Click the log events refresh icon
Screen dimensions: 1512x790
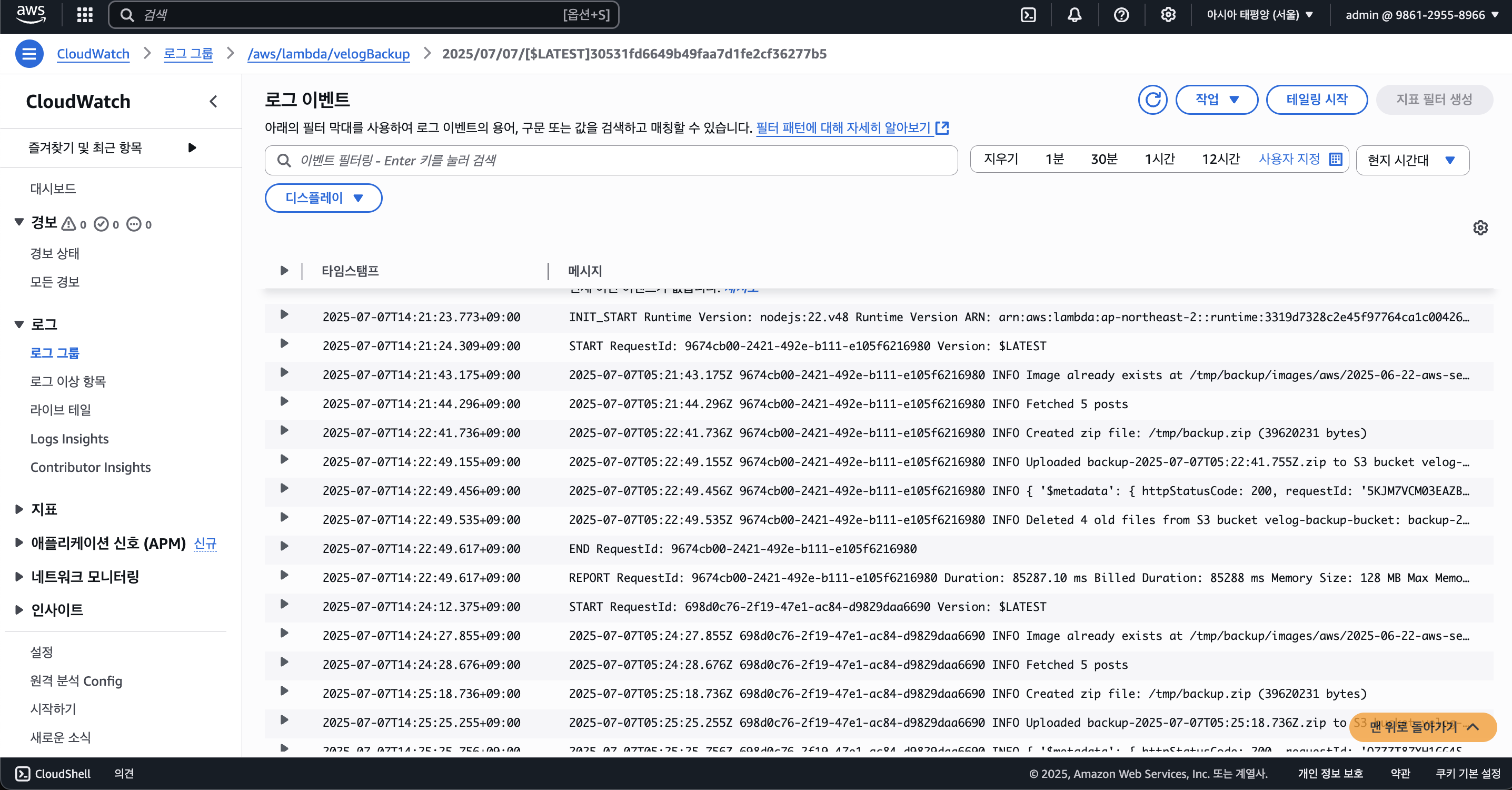click(1152, 99)
